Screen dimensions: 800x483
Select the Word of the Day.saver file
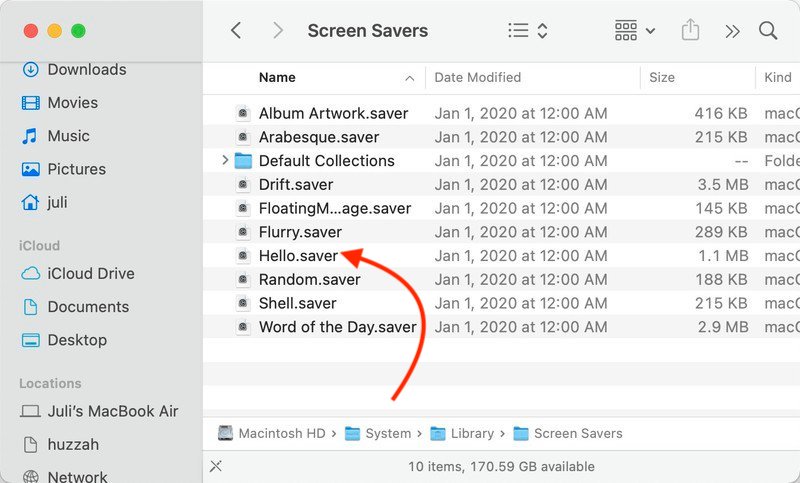tap(337, 327)
